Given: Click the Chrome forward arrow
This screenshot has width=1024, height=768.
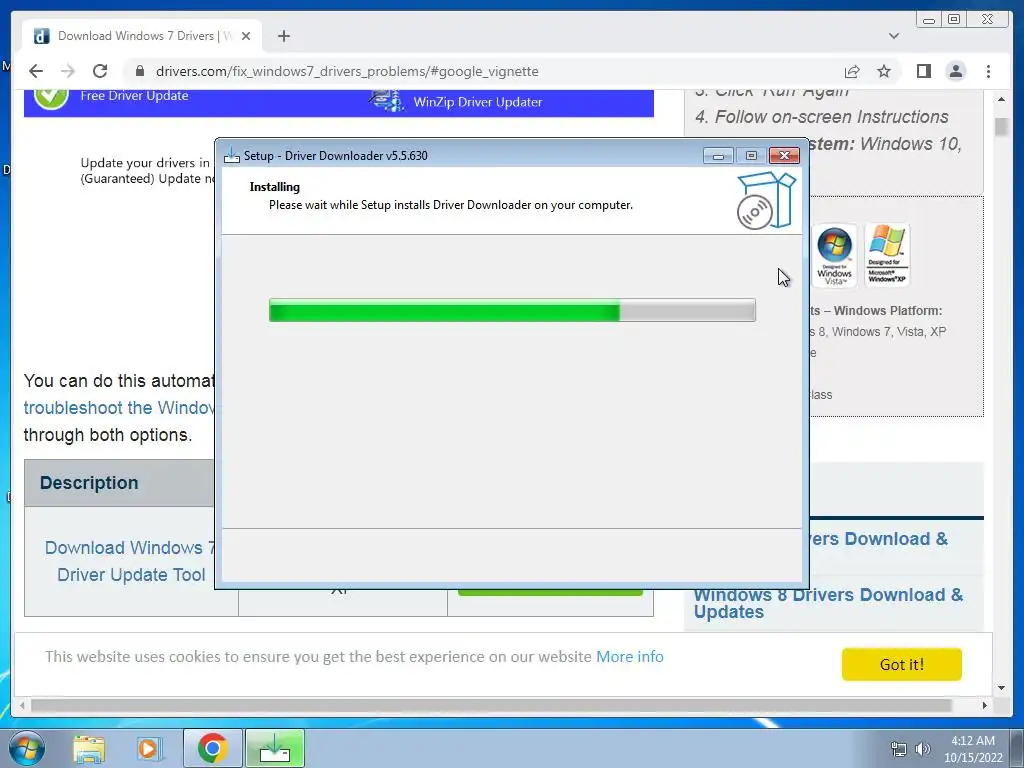Looking at the screenshot, I should point(67,71).
